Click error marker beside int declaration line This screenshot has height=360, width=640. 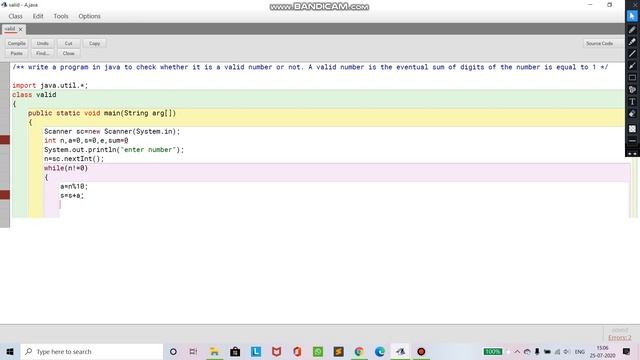[x=5, y=140]
